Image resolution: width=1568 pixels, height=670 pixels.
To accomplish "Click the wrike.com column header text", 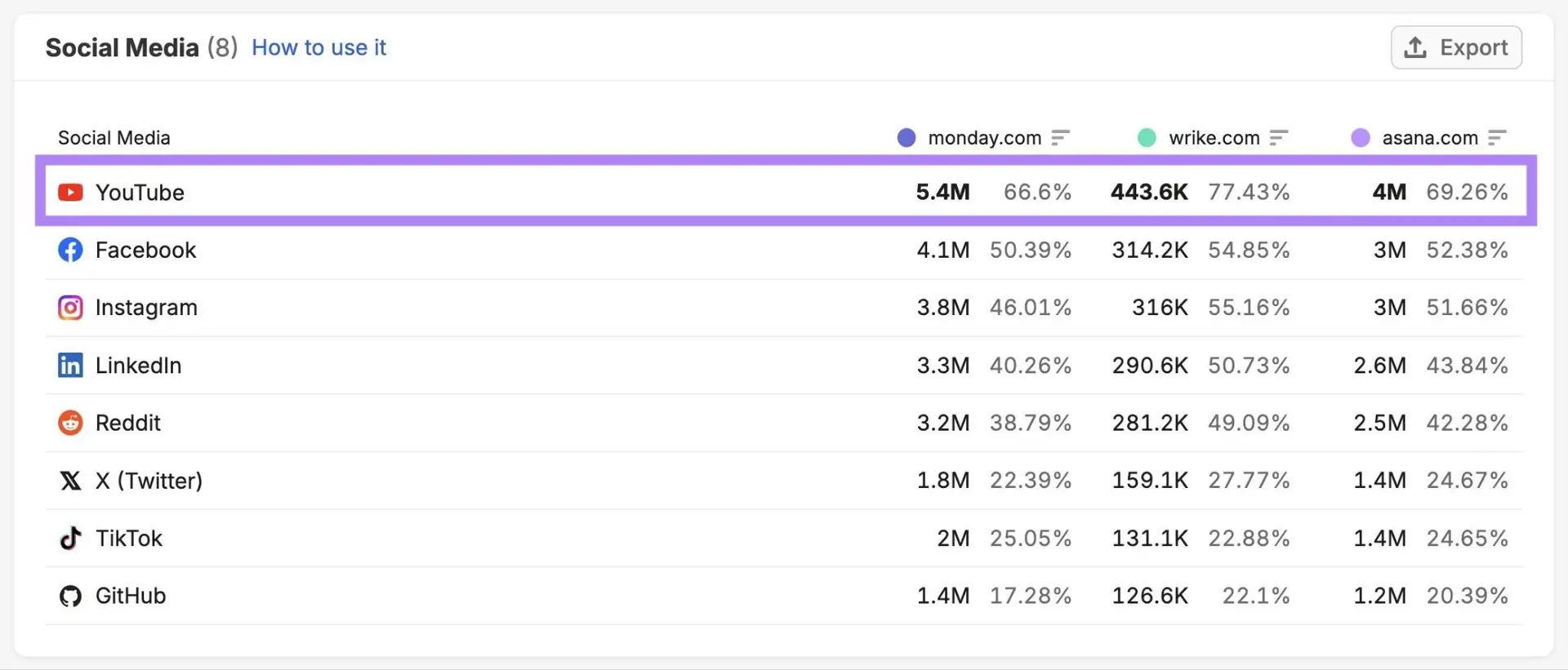I will [x=1214, y=138].
